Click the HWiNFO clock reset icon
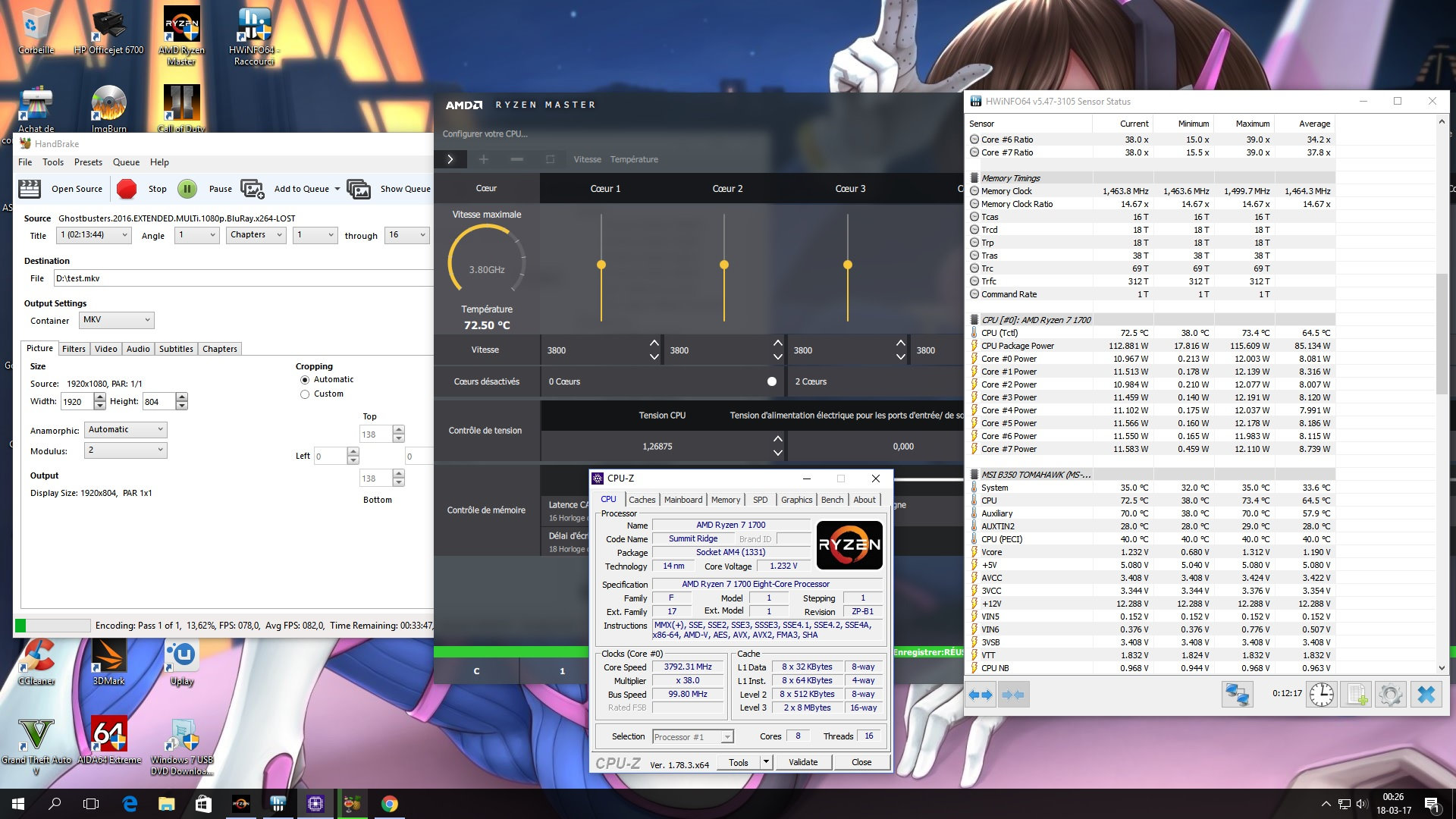 tap(1321, 695)
